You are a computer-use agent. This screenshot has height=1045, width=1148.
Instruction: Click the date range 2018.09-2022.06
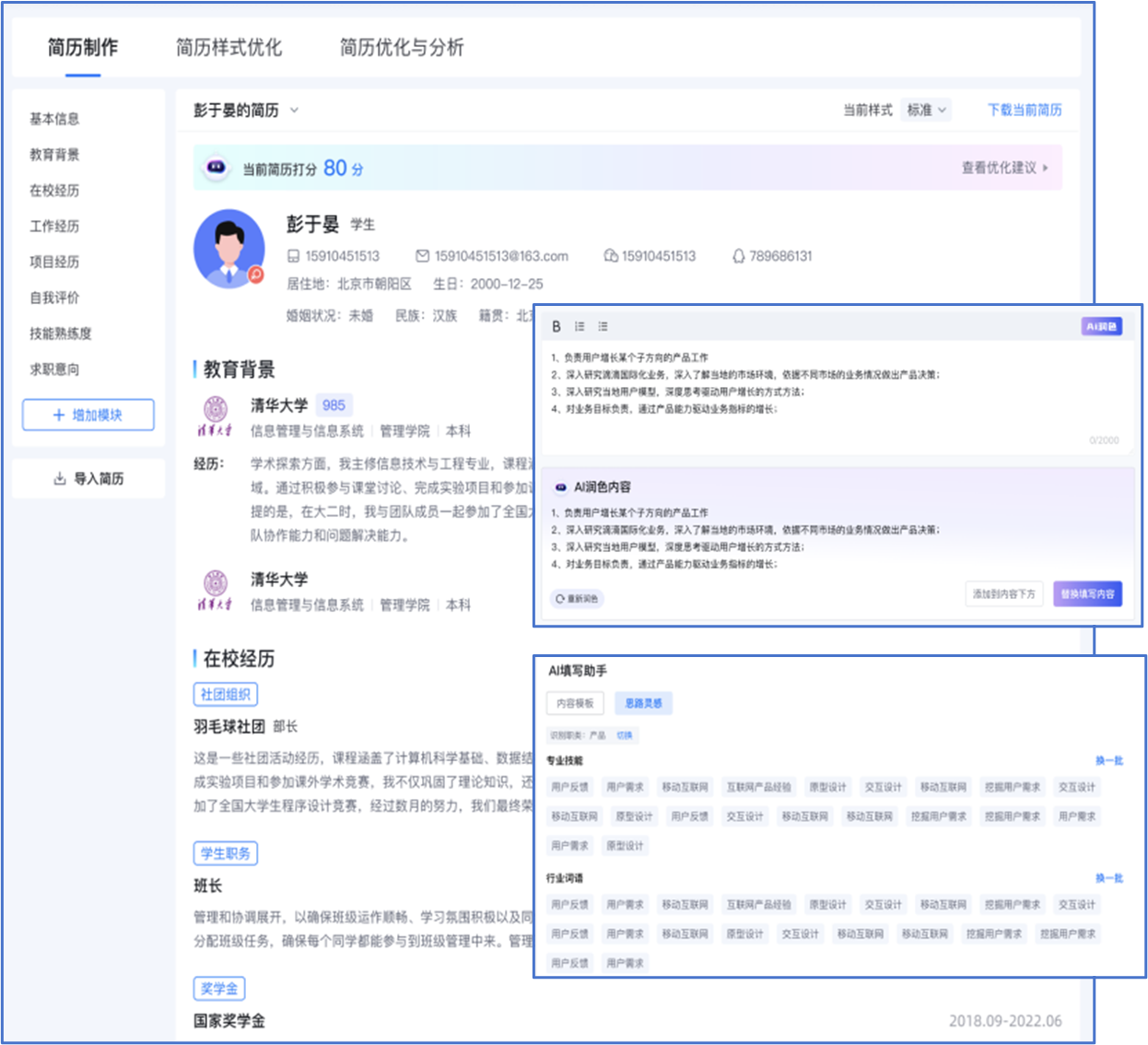click(x=1005, y=1021)
